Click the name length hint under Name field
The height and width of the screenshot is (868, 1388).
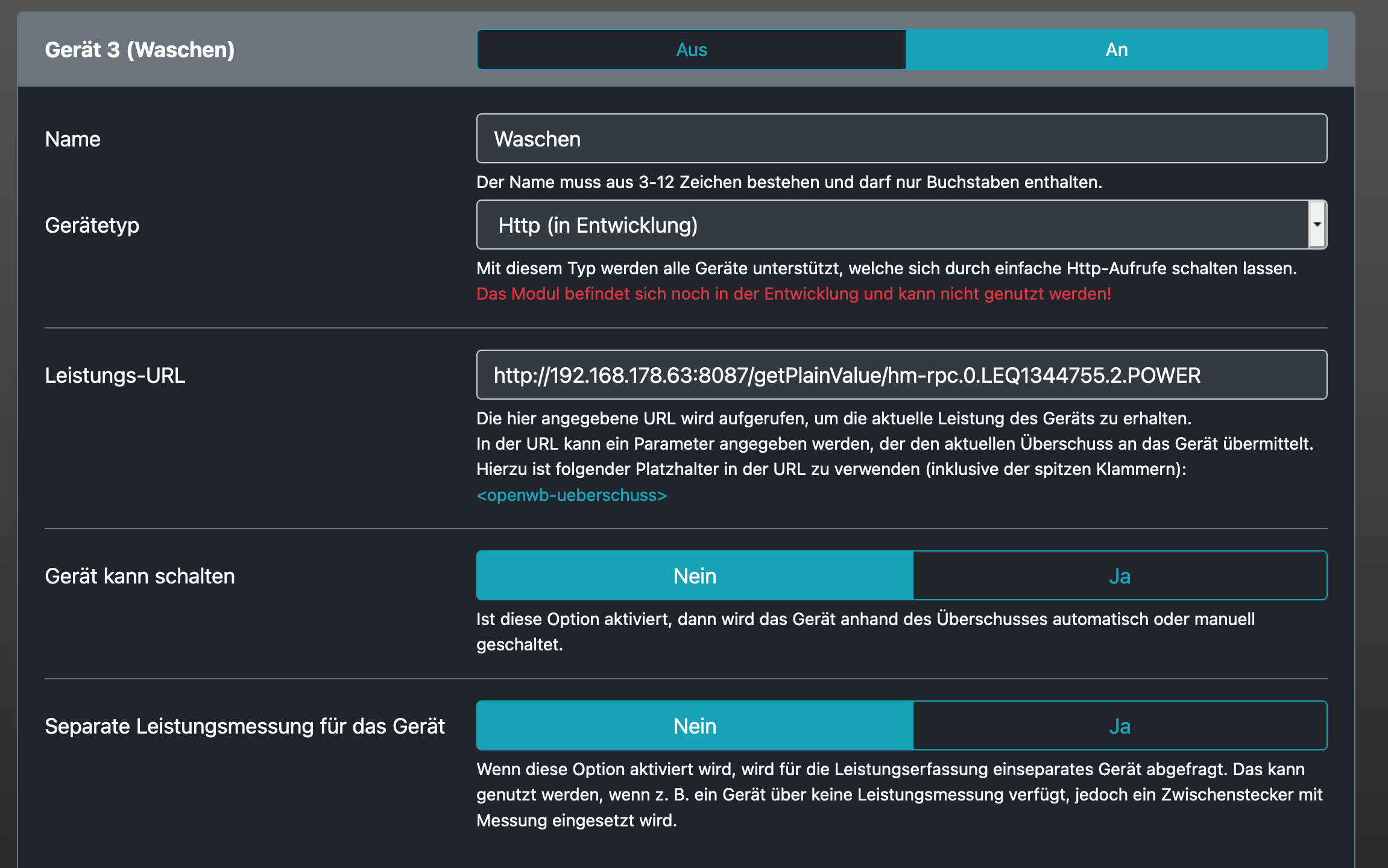tap(789, 182)
